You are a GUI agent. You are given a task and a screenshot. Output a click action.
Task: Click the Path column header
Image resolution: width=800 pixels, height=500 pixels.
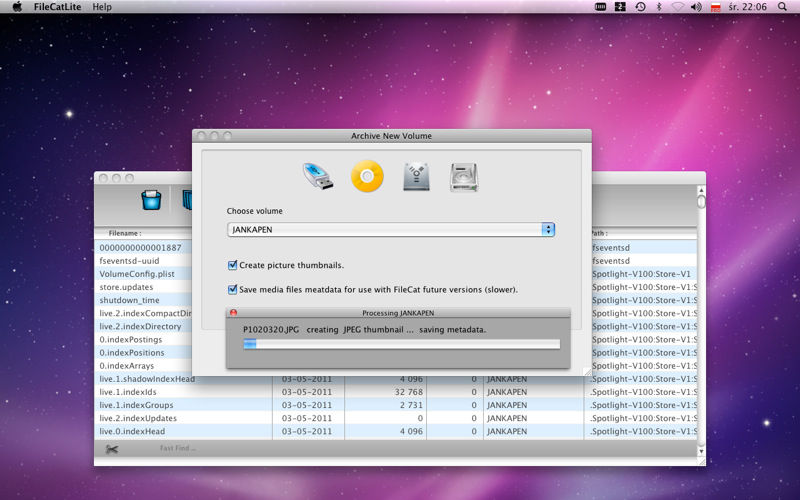coord(599,233)
